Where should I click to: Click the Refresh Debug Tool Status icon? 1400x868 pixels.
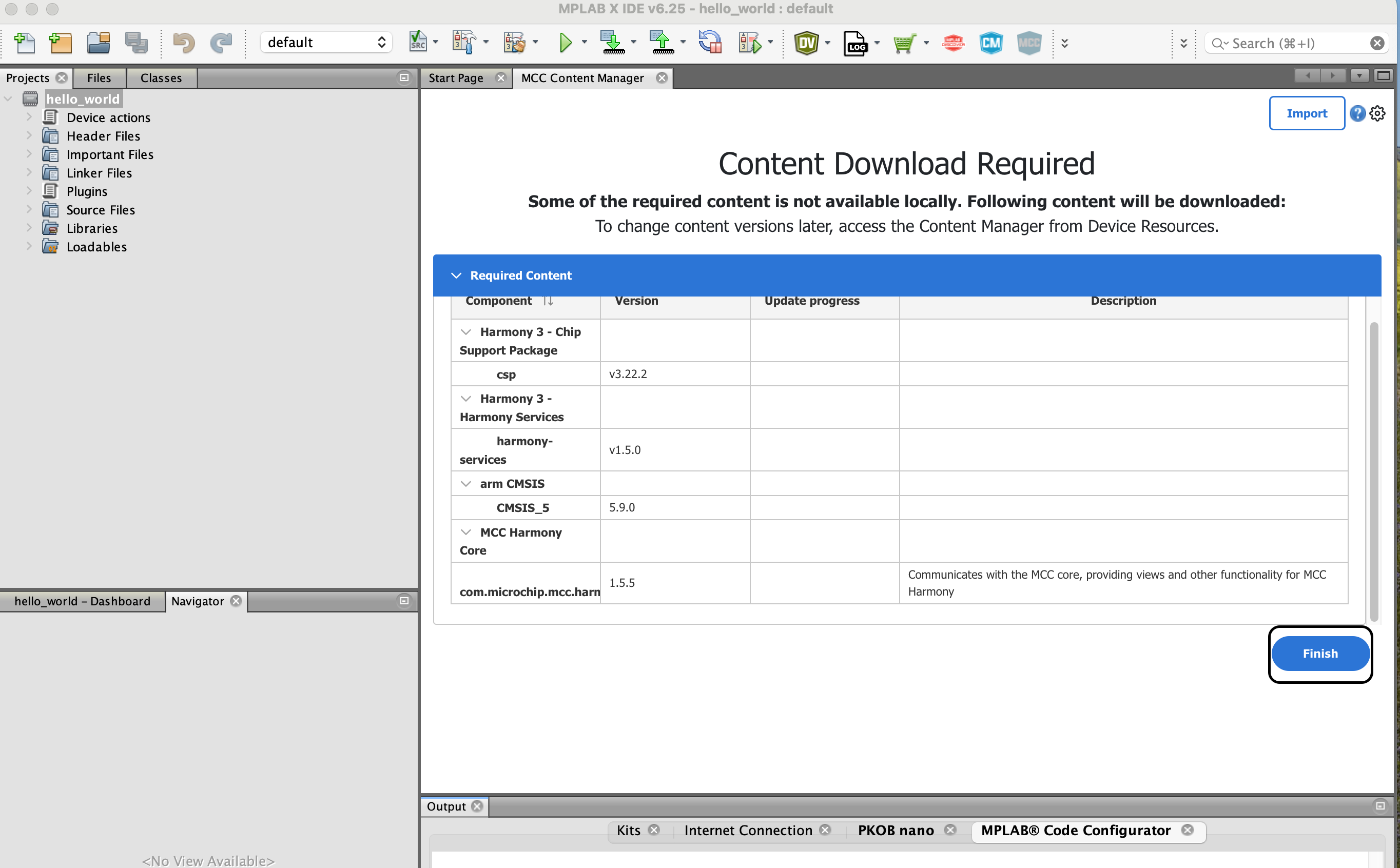pyautogui.click(x=710, y=43)
